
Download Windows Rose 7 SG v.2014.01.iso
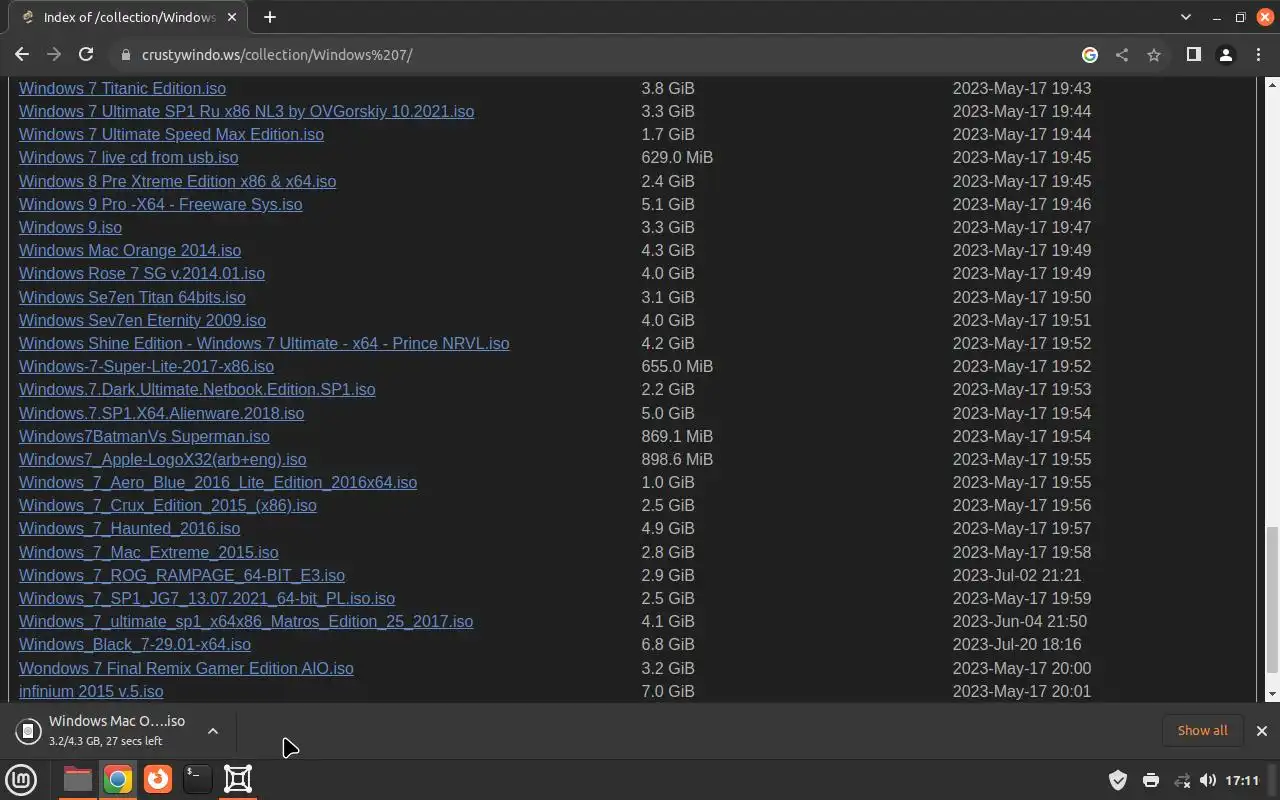coord(142,273)
